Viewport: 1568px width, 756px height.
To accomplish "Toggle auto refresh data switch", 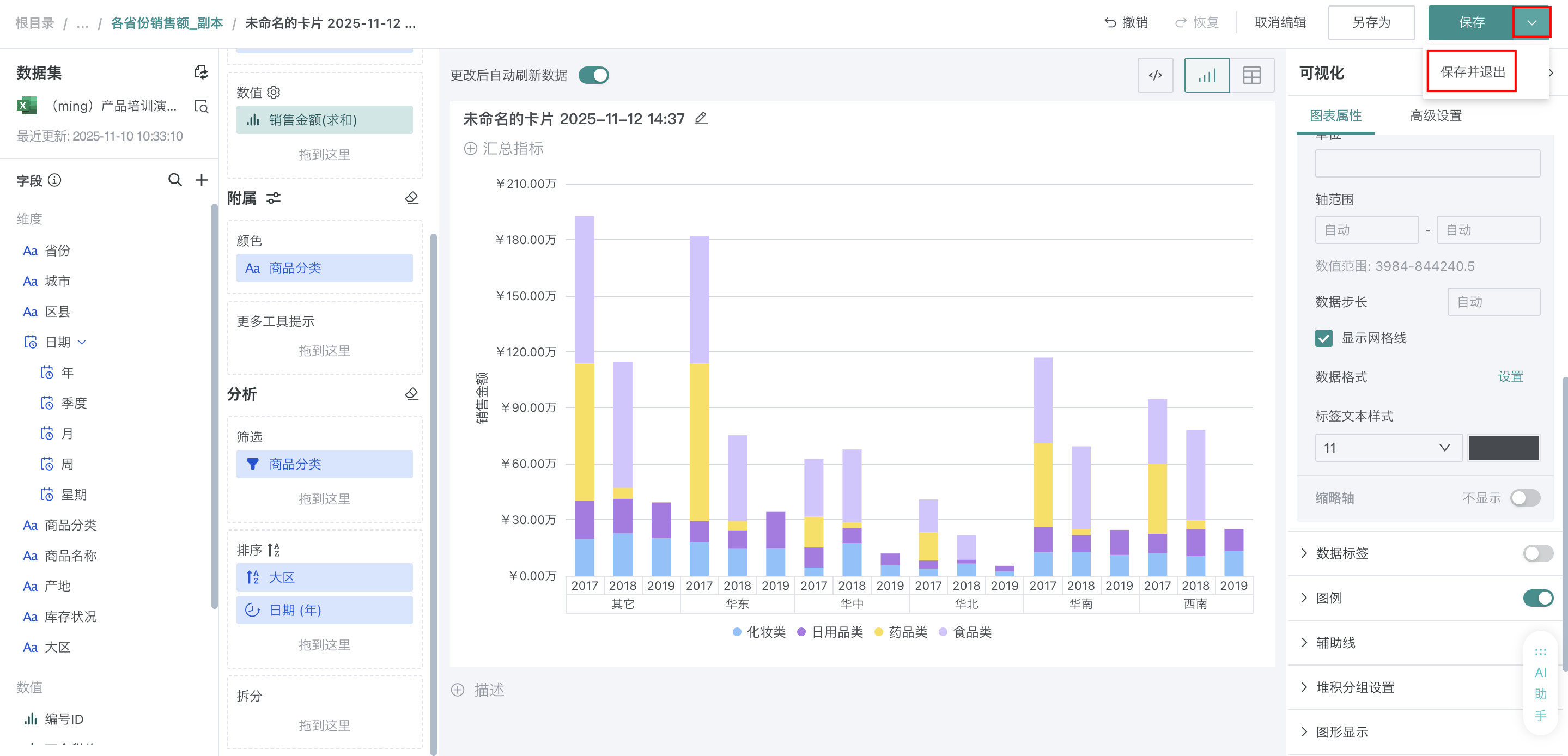I will point(593,76).
